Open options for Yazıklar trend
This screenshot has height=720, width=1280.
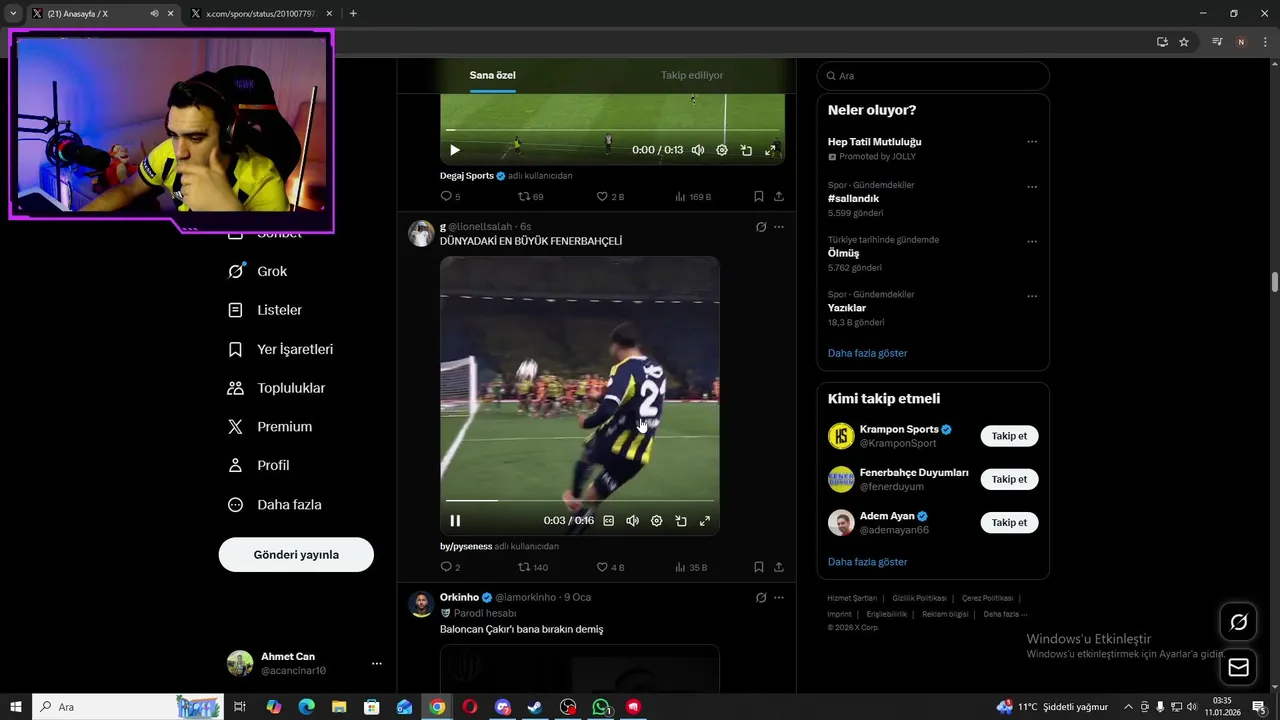pyautogui.click(x=1032, y=296)
